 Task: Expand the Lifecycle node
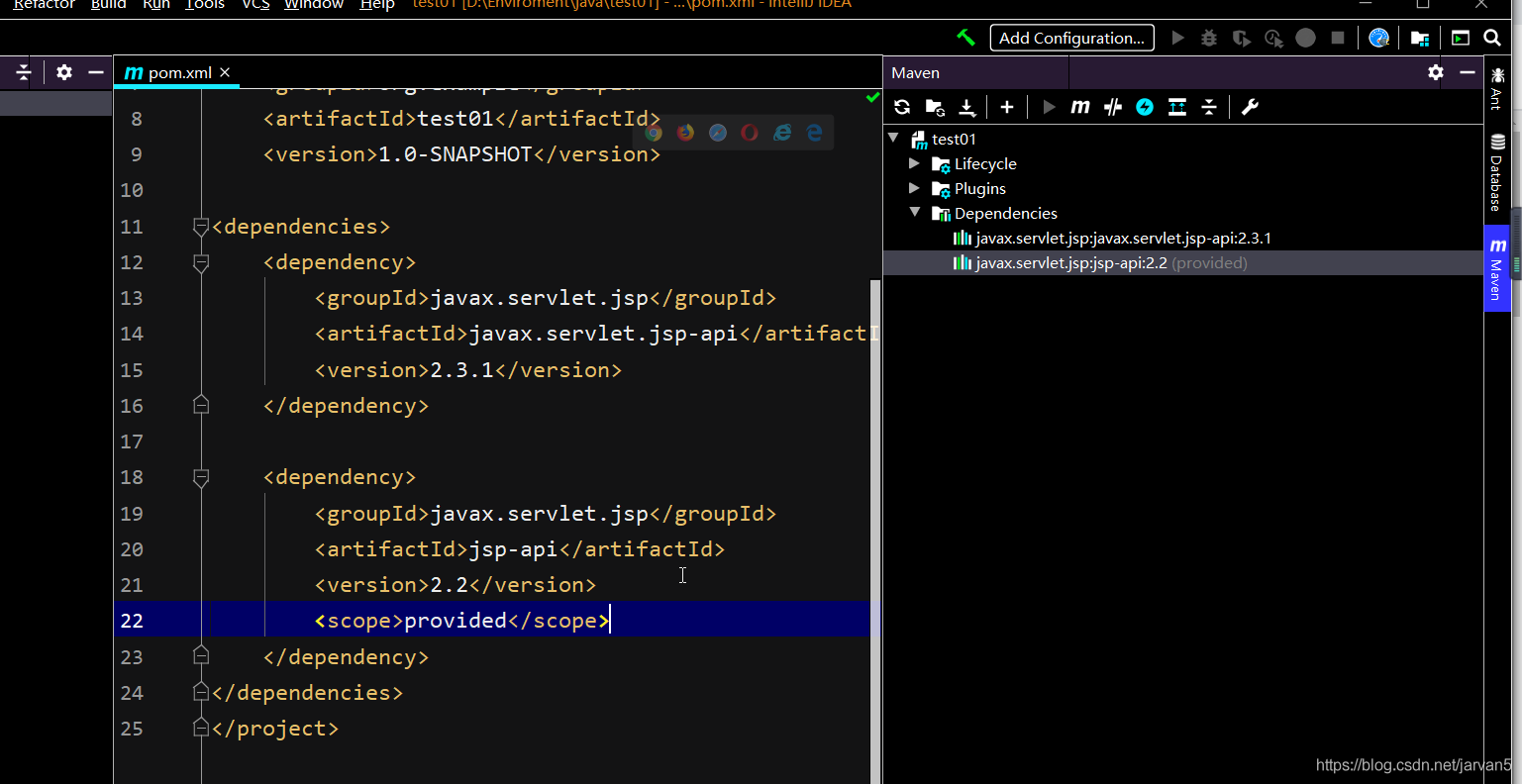click(914, 163)
